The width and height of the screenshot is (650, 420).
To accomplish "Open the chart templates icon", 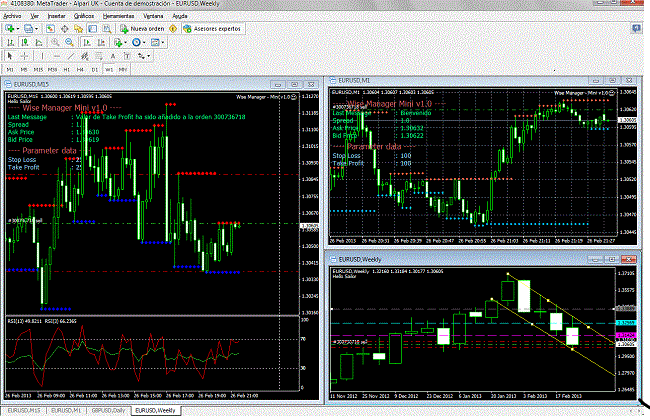I will [x=155, y=42].
